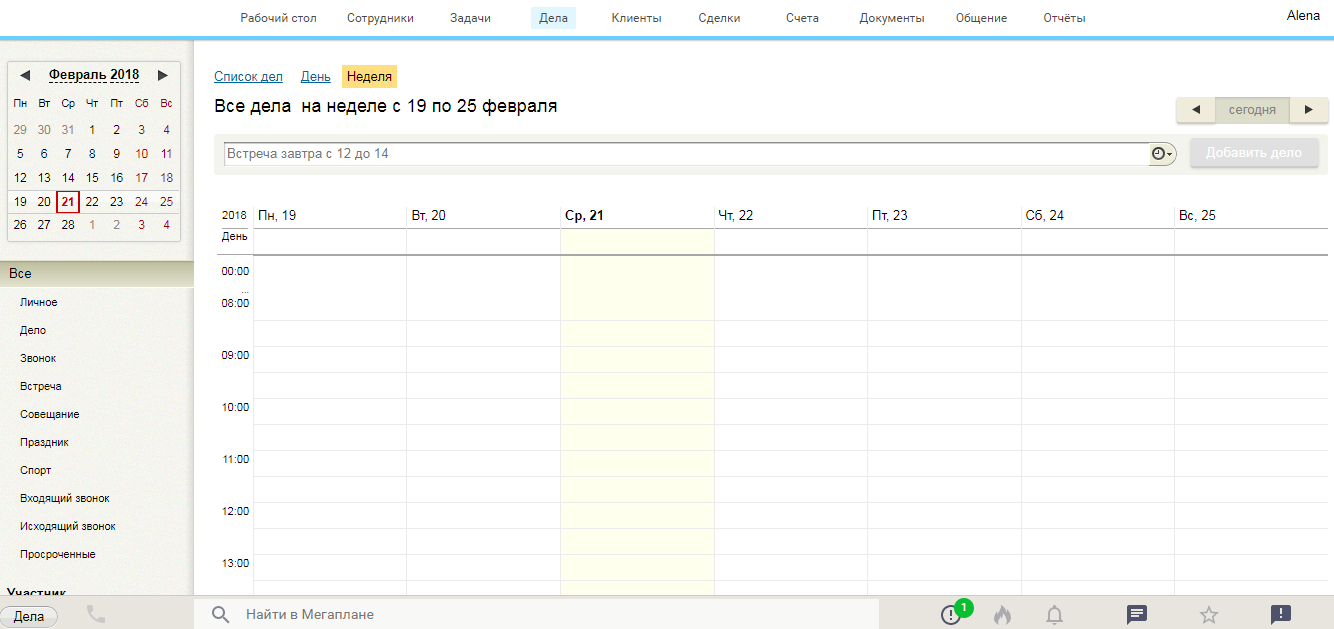The image size is (1334, 629).
Task: Open the star favorites icon
Action: tap(1209, 615)
